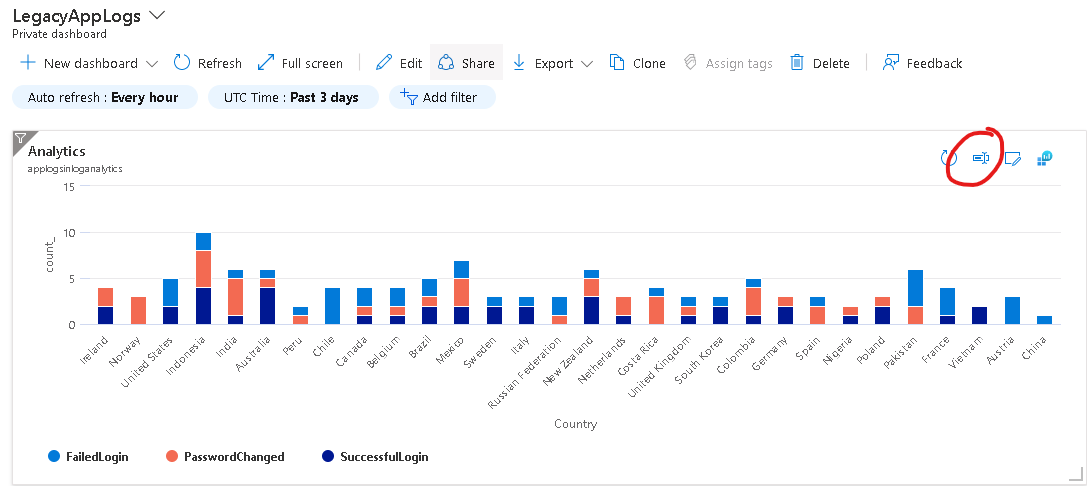
Task: Edit the dashboard with the pencil button
Action: click(398, 63)
